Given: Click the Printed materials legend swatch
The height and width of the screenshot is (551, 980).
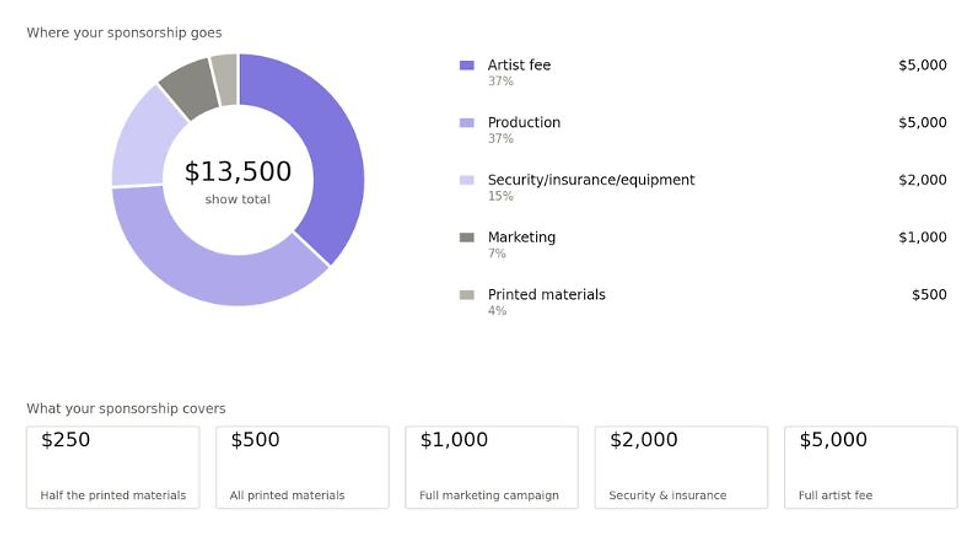Looking at the screenshot, I should [x=466, y=295].
